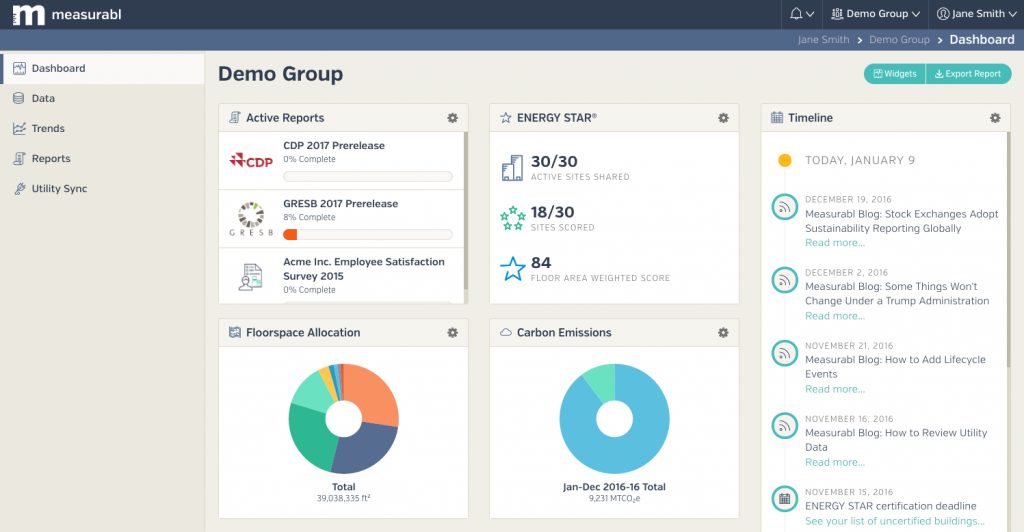Image resolution: width=1024 pixels, height=532 pixels.
Task: Click the measurabl logo
Action: (67, 14)
